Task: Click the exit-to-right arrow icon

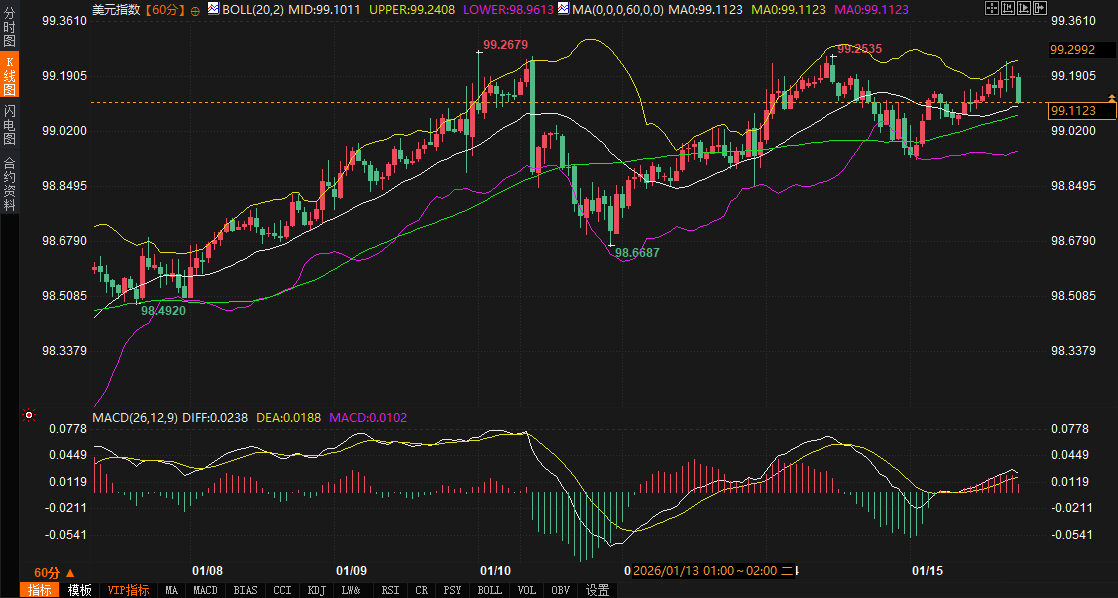Action: coord(1040,9)
